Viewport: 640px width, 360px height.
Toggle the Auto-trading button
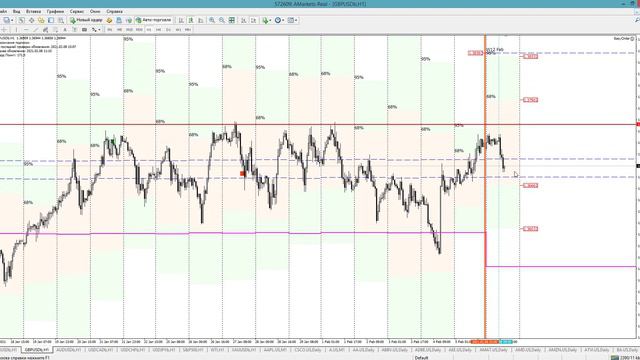point(154,20)
